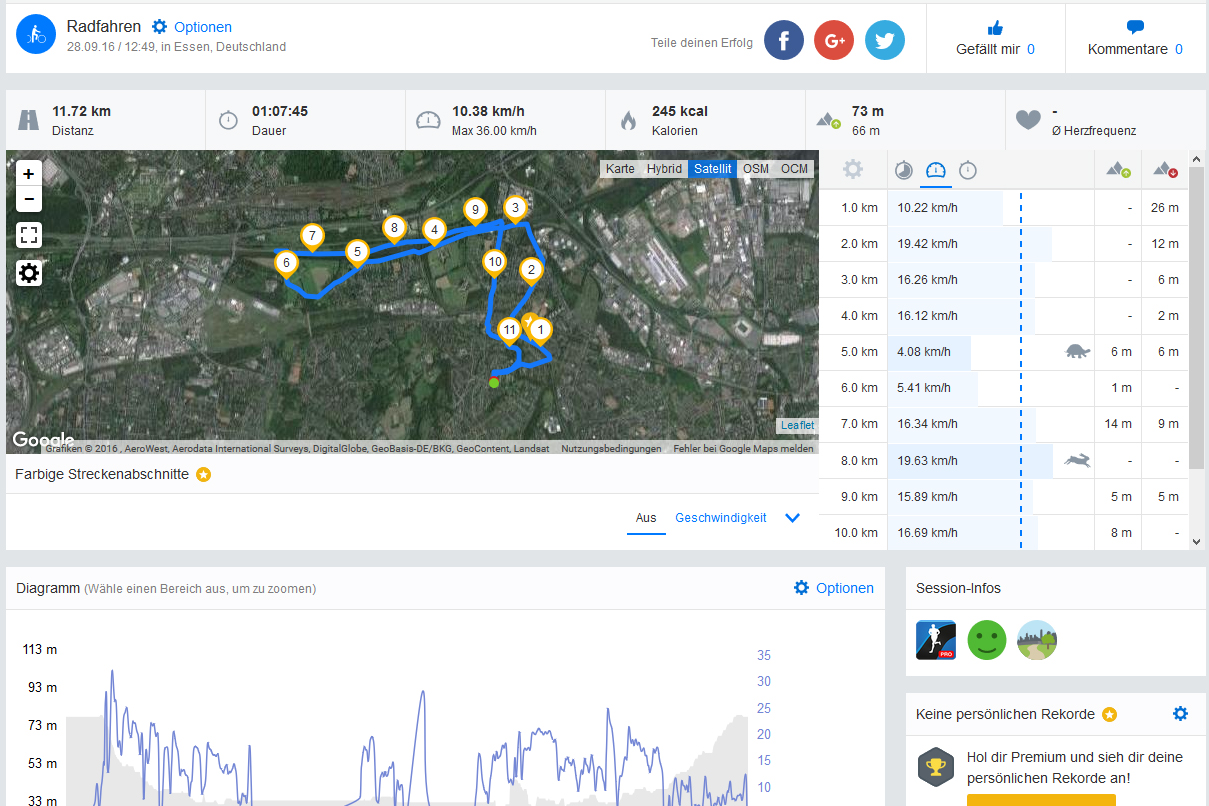This screenshot has width=1209, height=806.
Task: Enable Geschwindigkeit colored segments
Action: [x=721, y=518]
